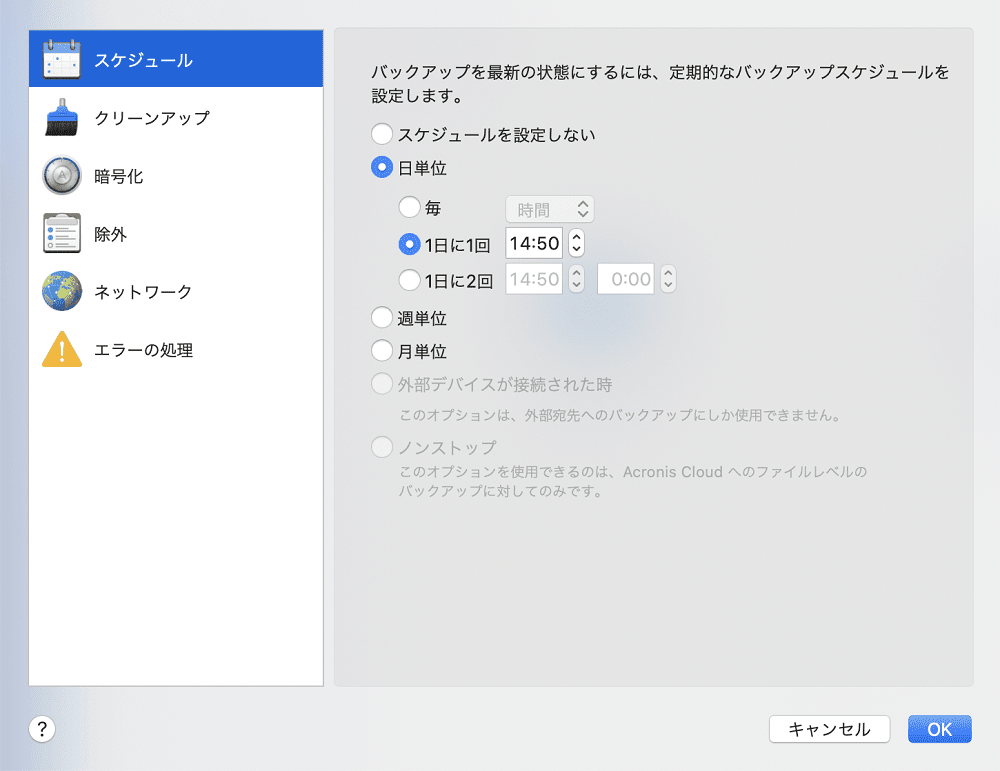Select 'スケジュールを設定しない' radio option
1000x771 pixels.
pyautogui.click(x=381, y=134)
